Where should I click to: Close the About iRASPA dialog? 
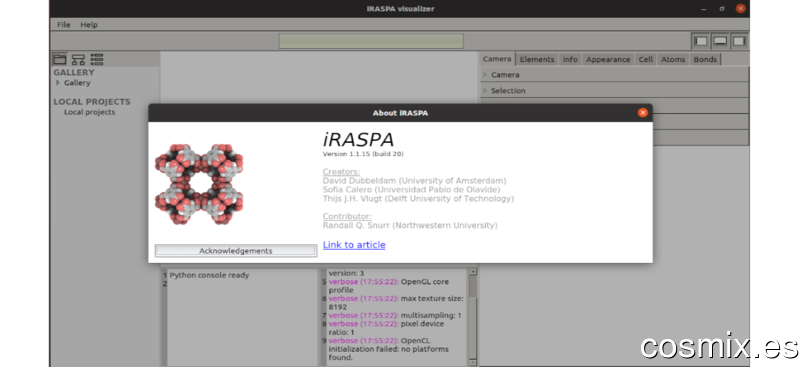pyautogui.click(x=642, y=113)
